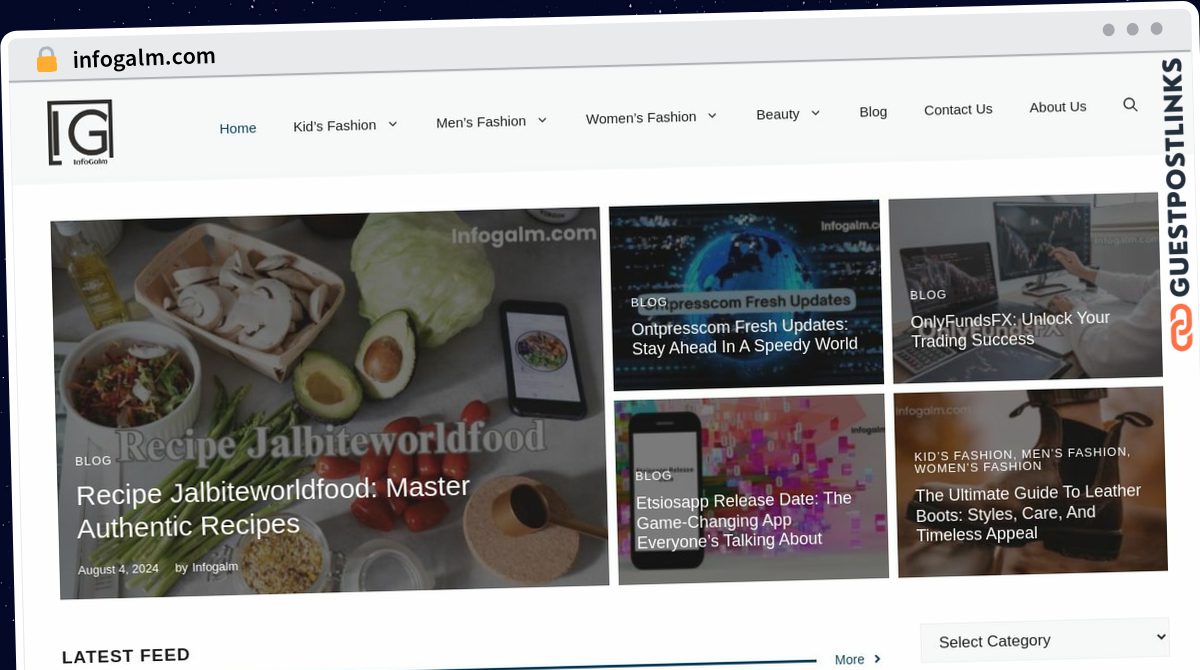
Task: Go to the Home menu item
Action: 238,128
